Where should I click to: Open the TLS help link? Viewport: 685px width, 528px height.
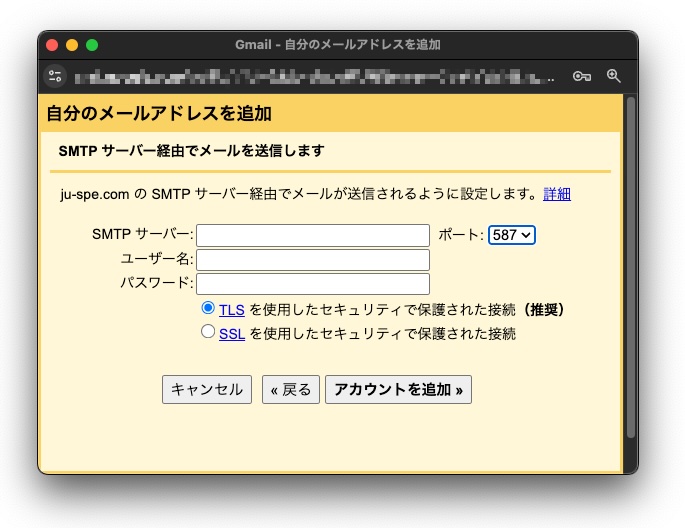click(232, 310)
